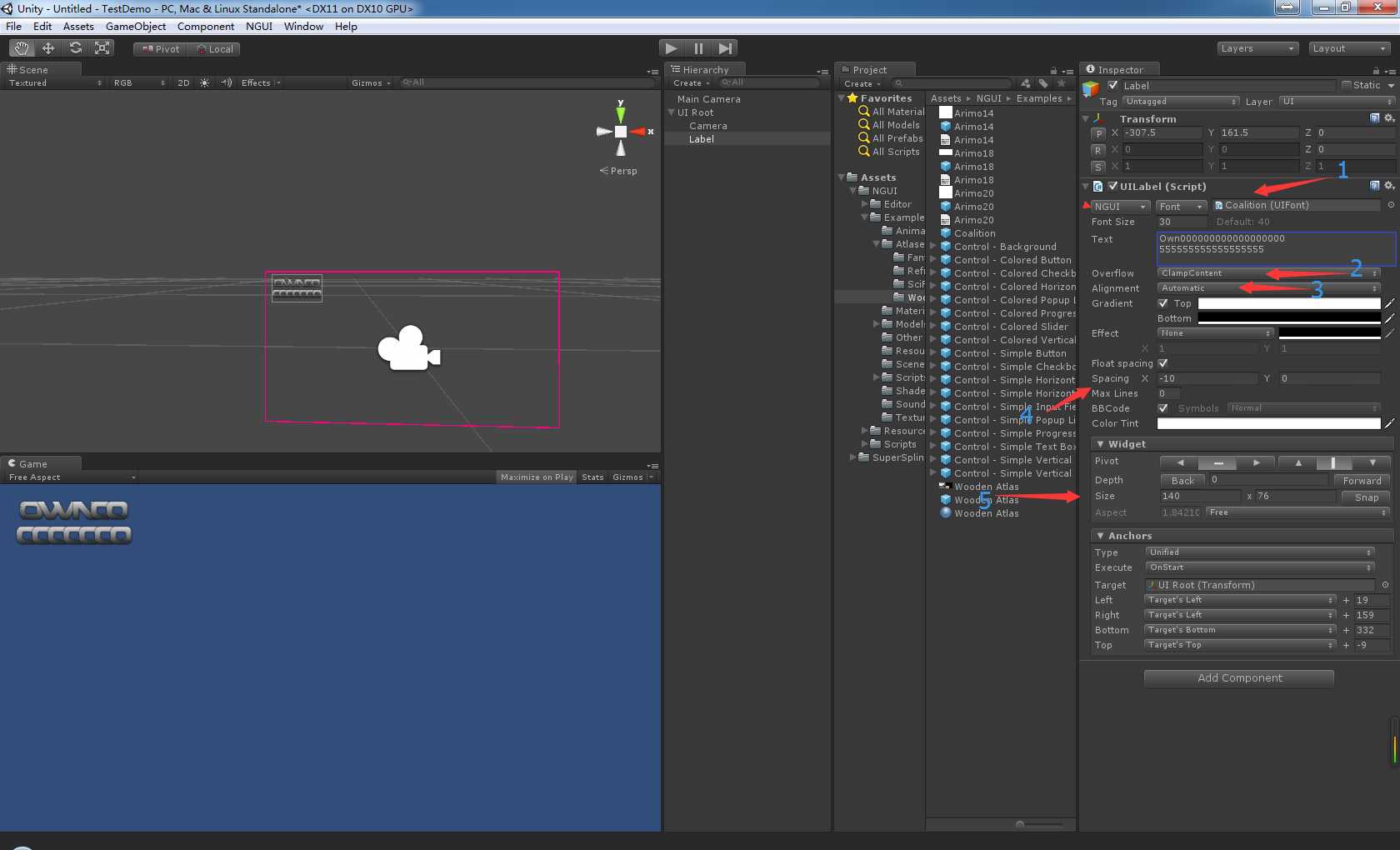This screenshot has width=1400, height=850.
Task: Click the camera gizmo in the Scene view
Action: point(408,348)
